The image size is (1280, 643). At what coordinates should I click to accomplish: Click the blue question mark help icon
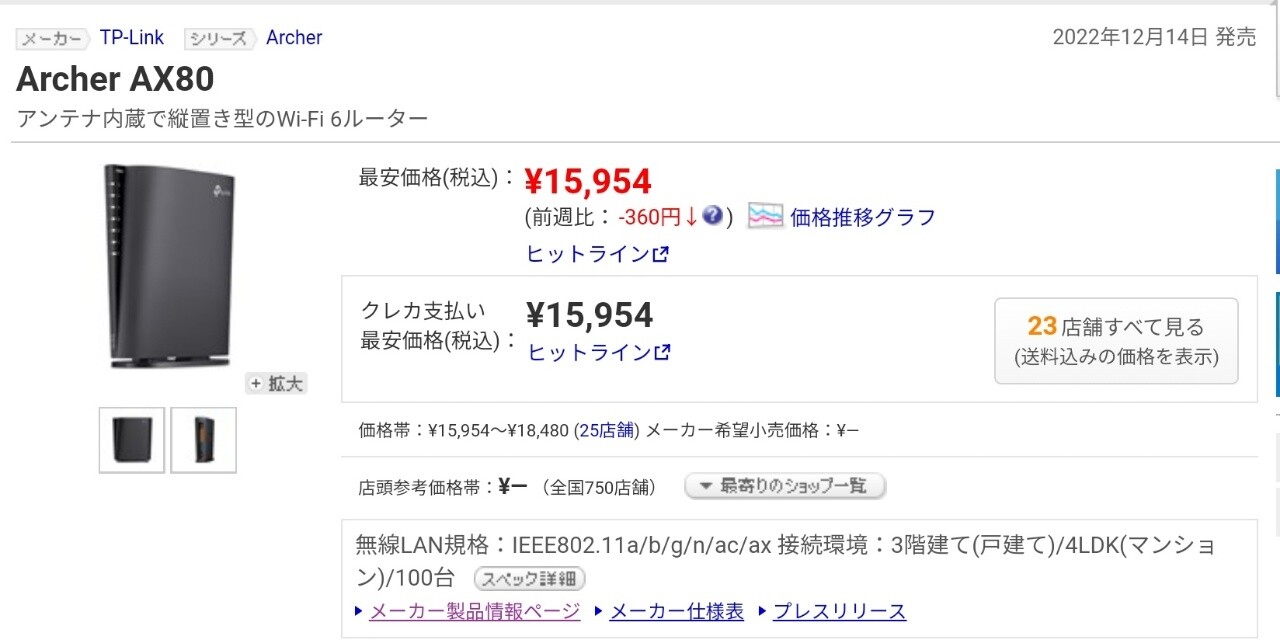coord(712,216)
